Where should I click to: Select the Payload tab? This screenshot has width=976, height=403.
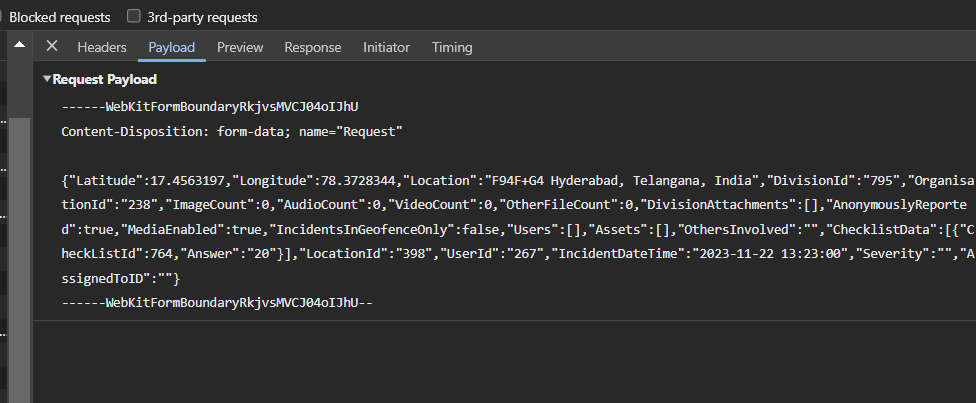(x=171, y=47)
